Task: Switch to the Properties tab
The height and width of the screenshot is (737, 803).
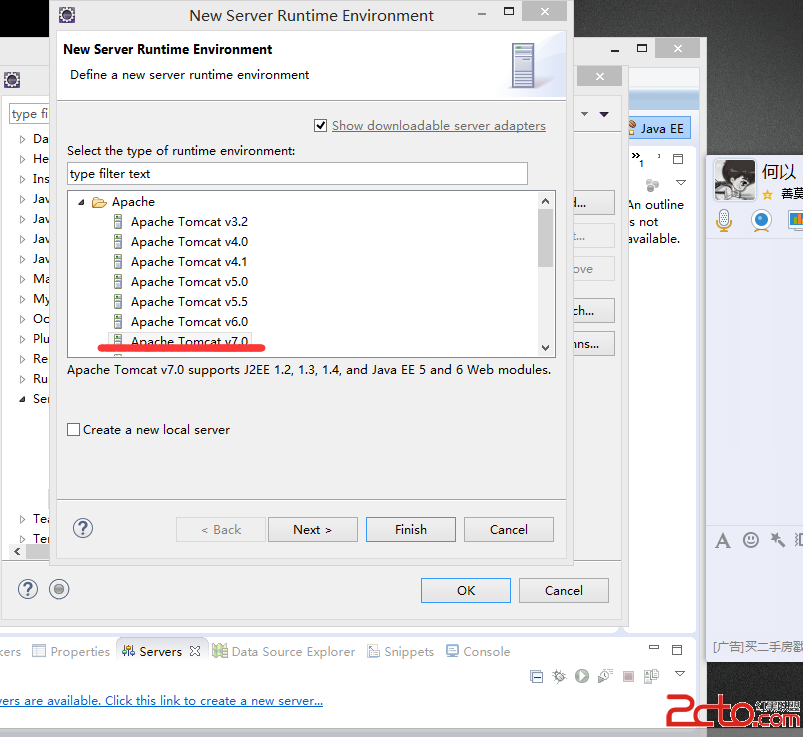Action: point(71,651)
